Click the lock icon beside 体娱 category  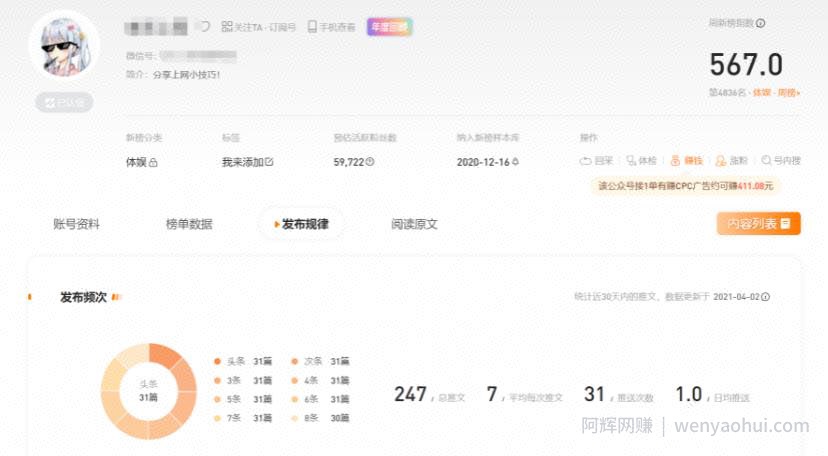click(153, 163)
